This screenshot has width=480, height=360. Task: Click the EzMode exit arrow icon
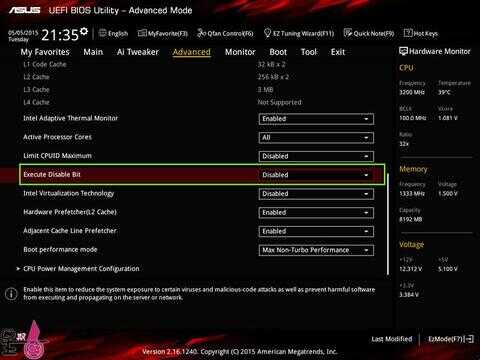pyautogui.click(x=469, y=339)
